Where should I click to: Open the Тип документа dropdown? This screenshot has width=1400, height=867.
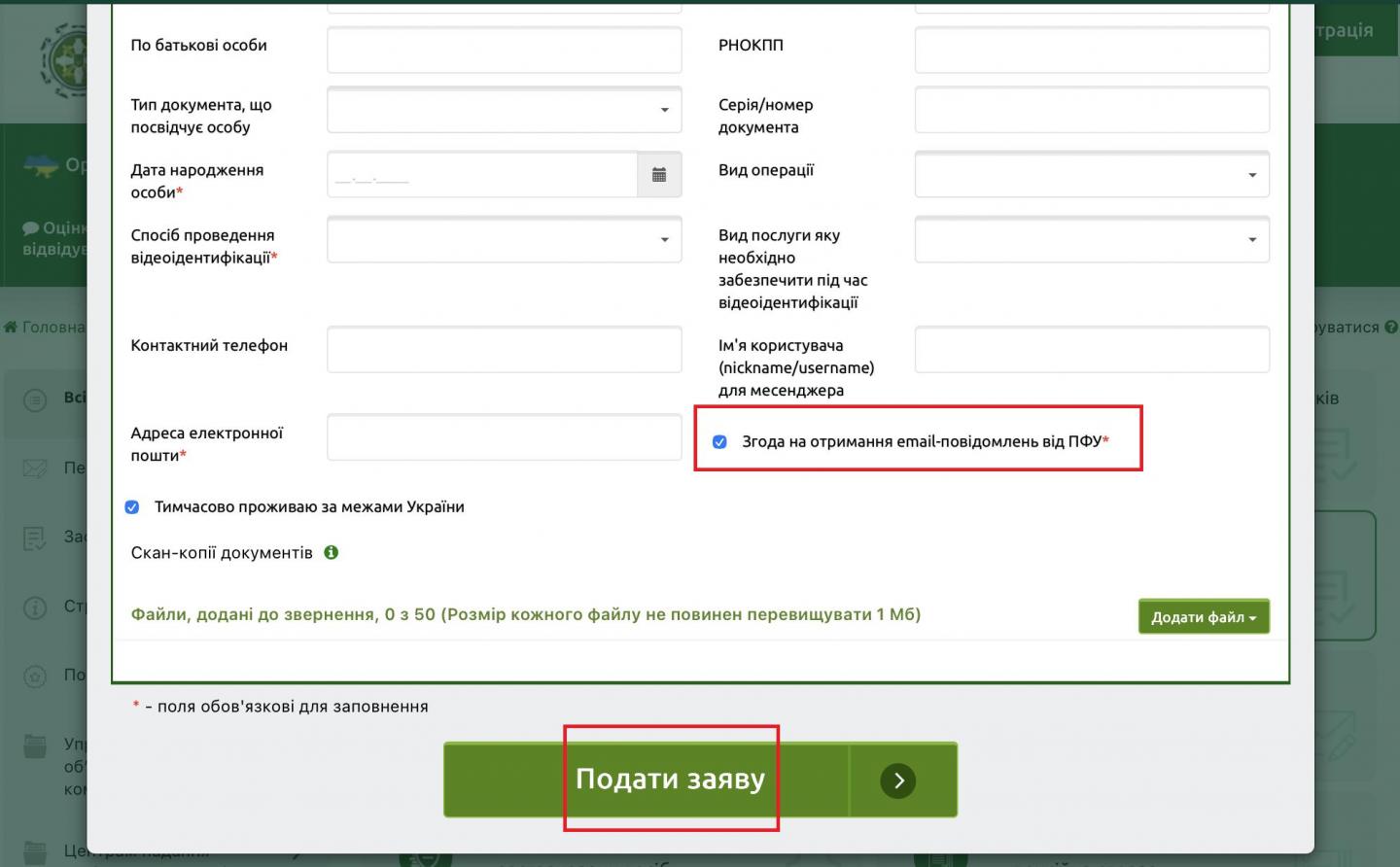click(x=504, y=110)
